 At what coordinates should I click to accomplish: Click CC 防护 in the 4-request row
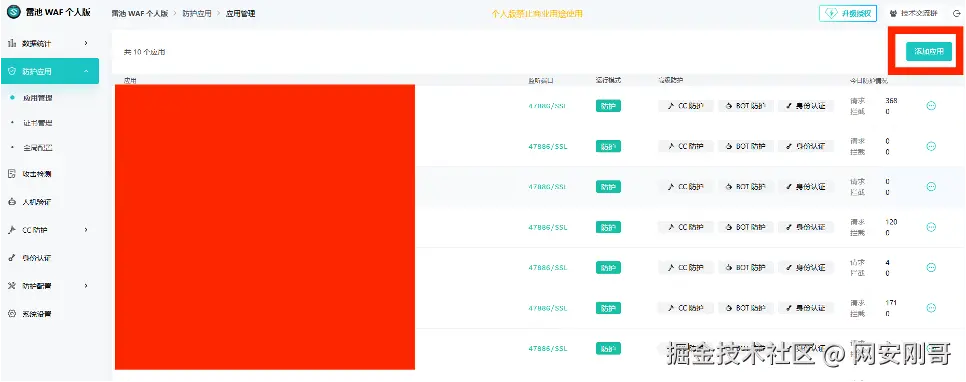686,267
